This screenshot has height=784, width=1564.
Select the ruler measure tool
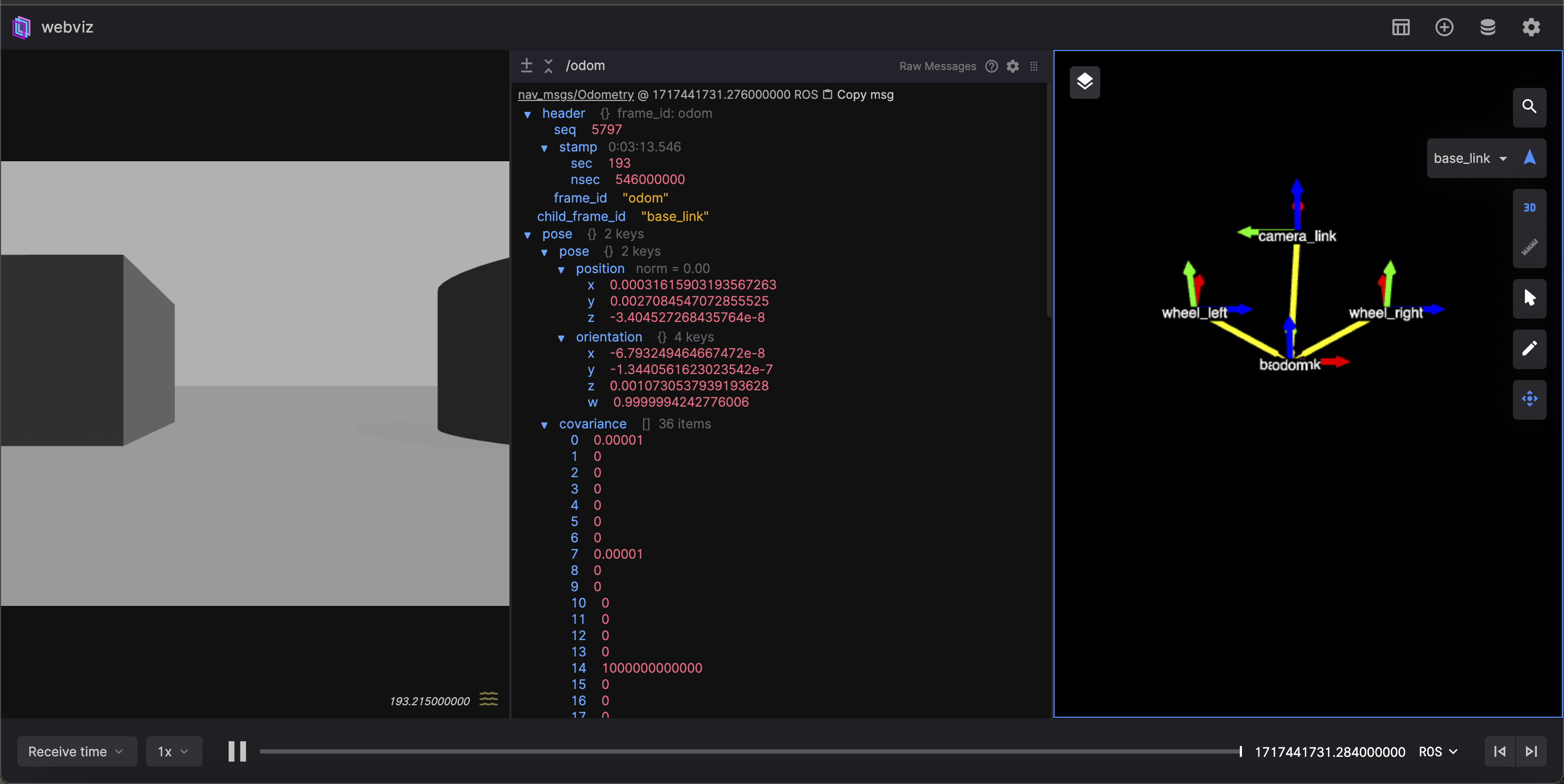coord(1529,247)
